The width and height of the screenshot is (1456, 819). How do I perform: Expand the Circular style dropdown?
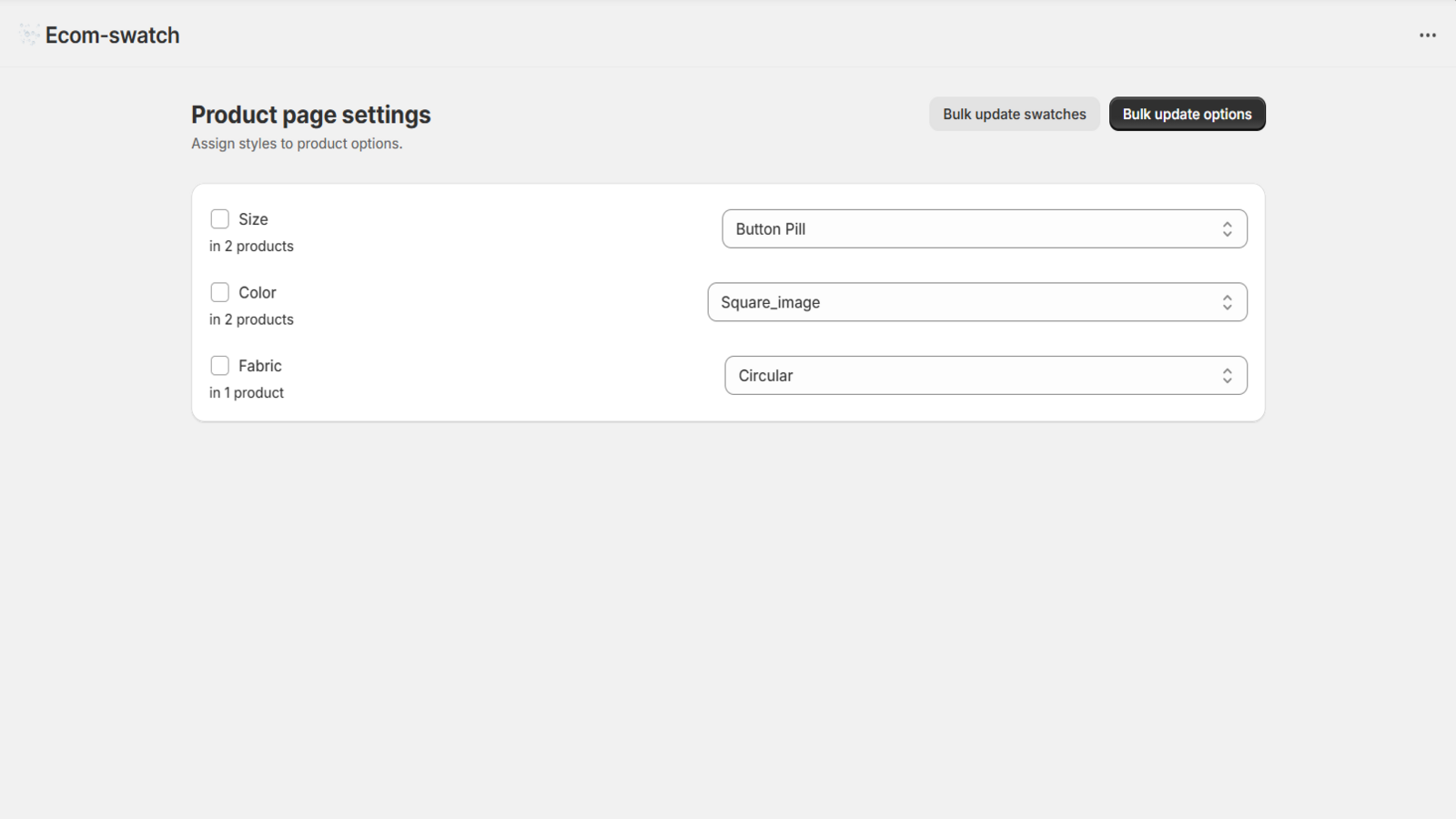986,376
